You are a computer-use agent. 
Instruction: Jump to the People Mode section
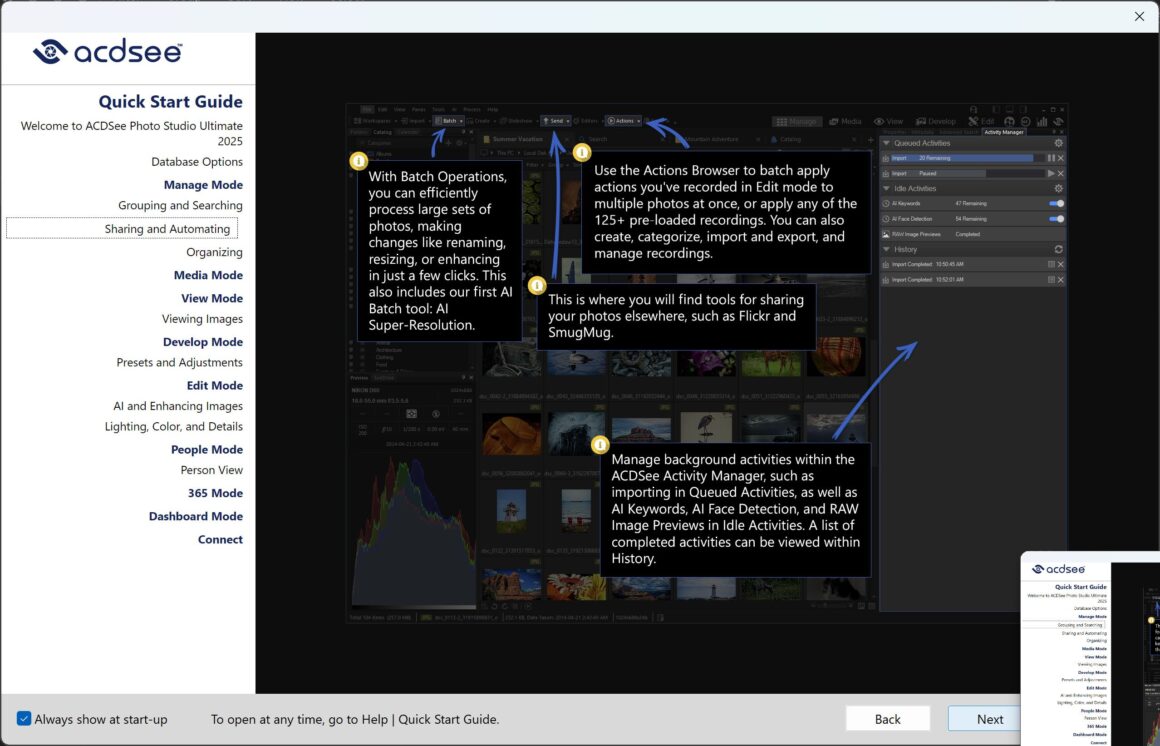(206, 449)
